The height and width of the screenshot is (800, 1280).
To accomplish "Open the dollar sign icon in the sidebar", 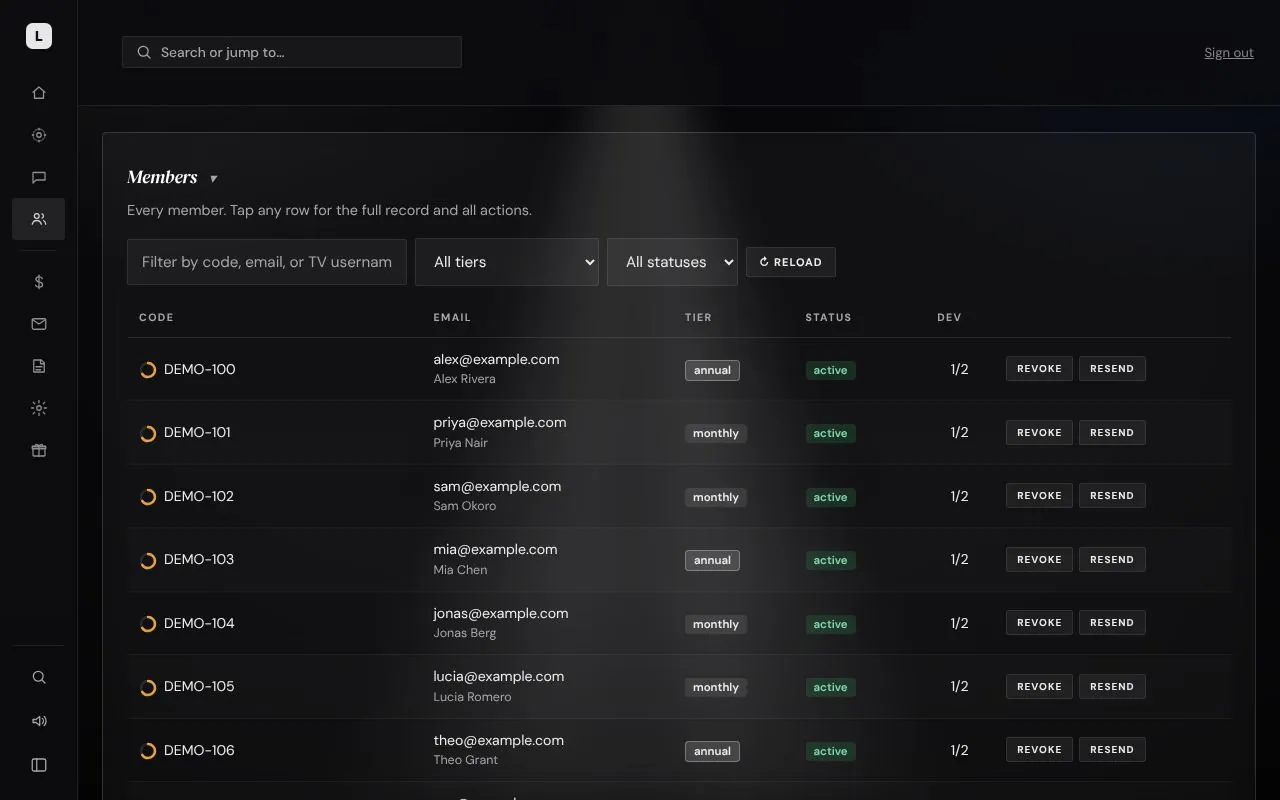I will tap(39, 282).
